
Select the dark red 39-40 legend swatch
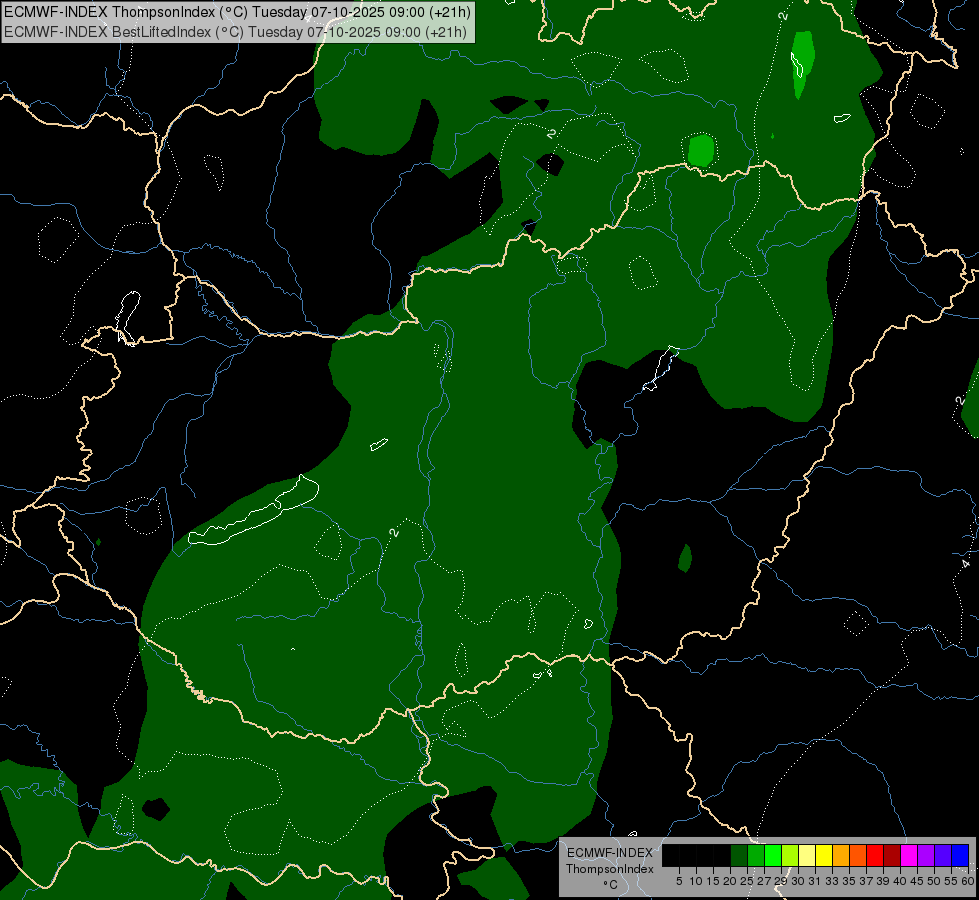coord(892,855)
